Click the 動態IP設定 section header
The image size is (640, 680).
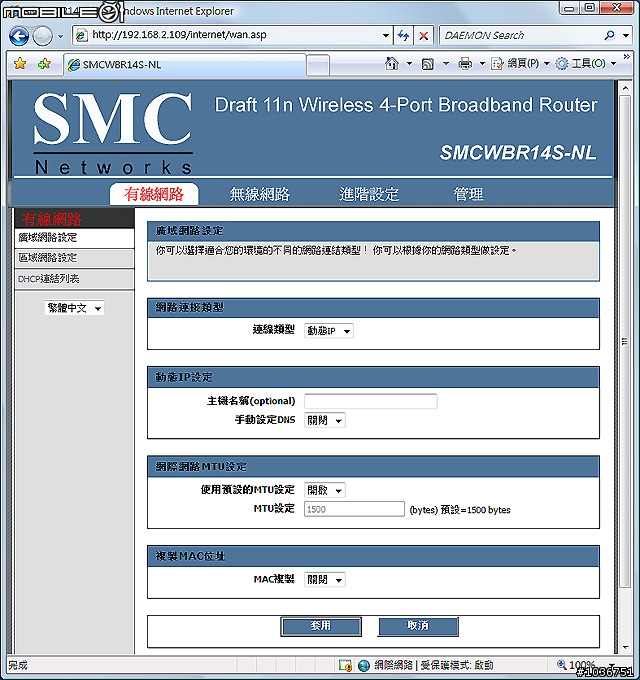coord(373,377)
